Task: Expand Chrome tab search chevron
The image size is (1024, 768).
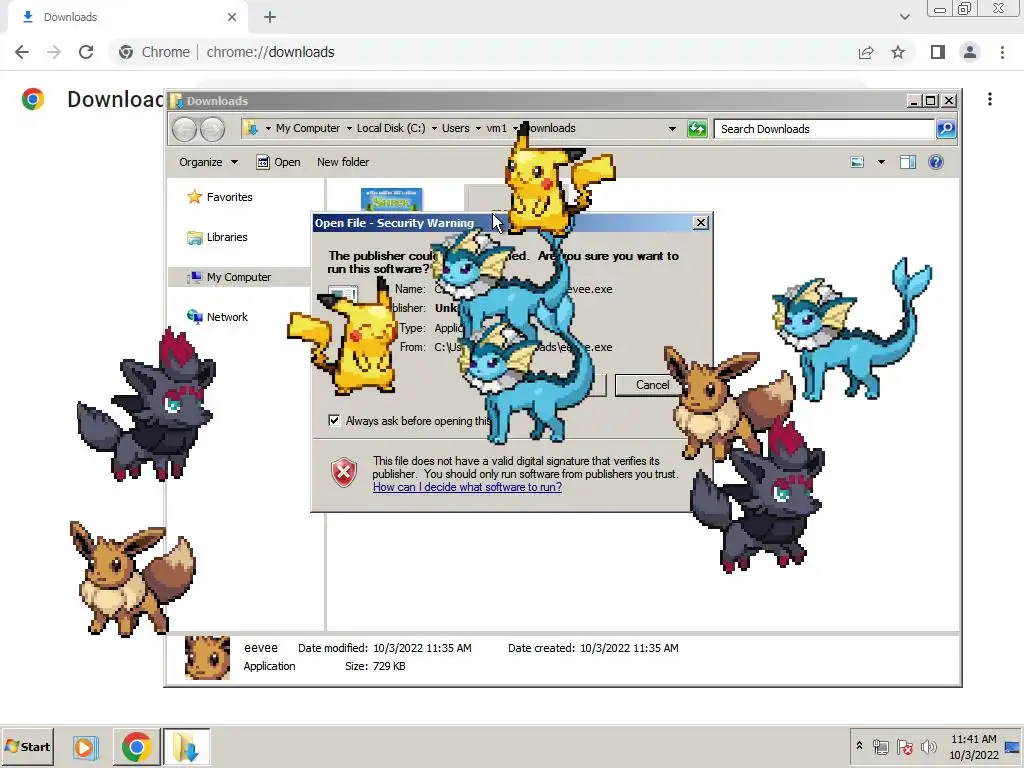Action: (x=904, y=17)
